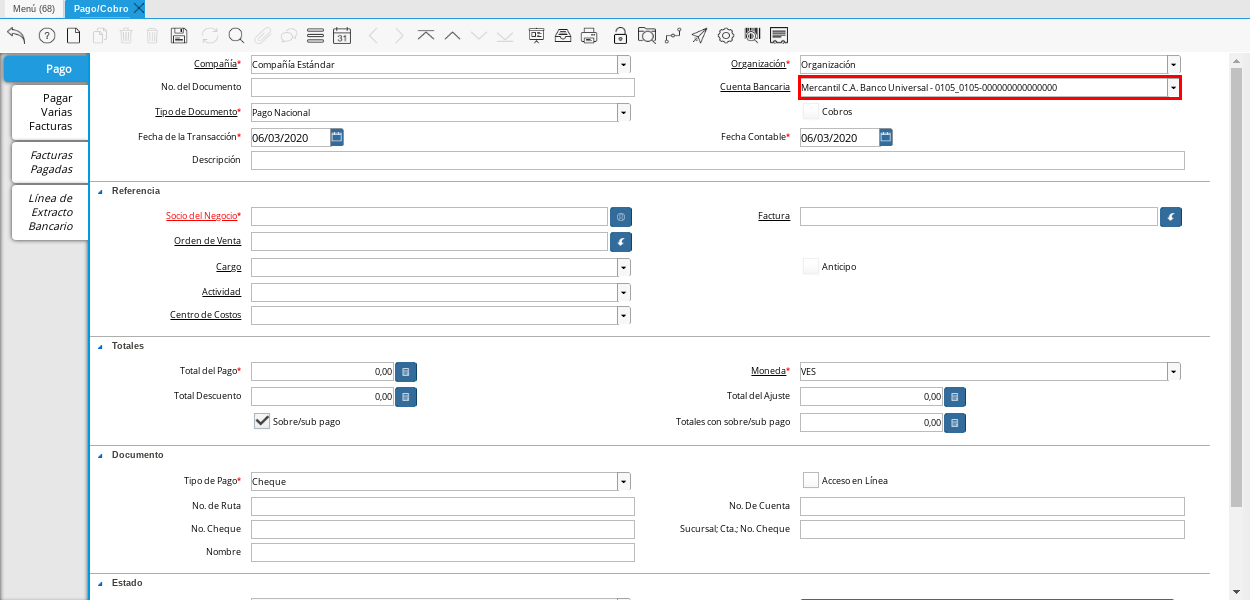Open the gear process icon in toolbar

pyautogui.click(x=726, y=36)
